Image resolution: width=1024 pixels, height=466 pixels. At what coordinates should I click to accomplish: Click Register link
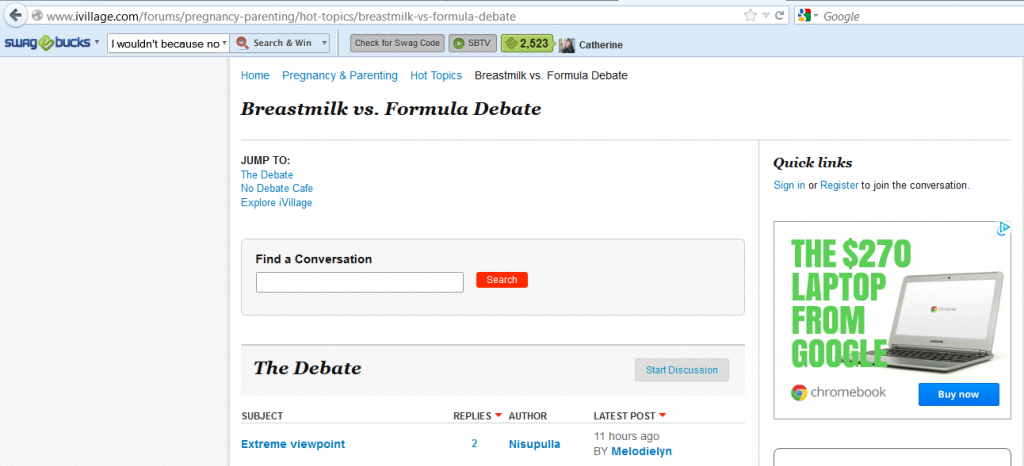pos(839,185)
